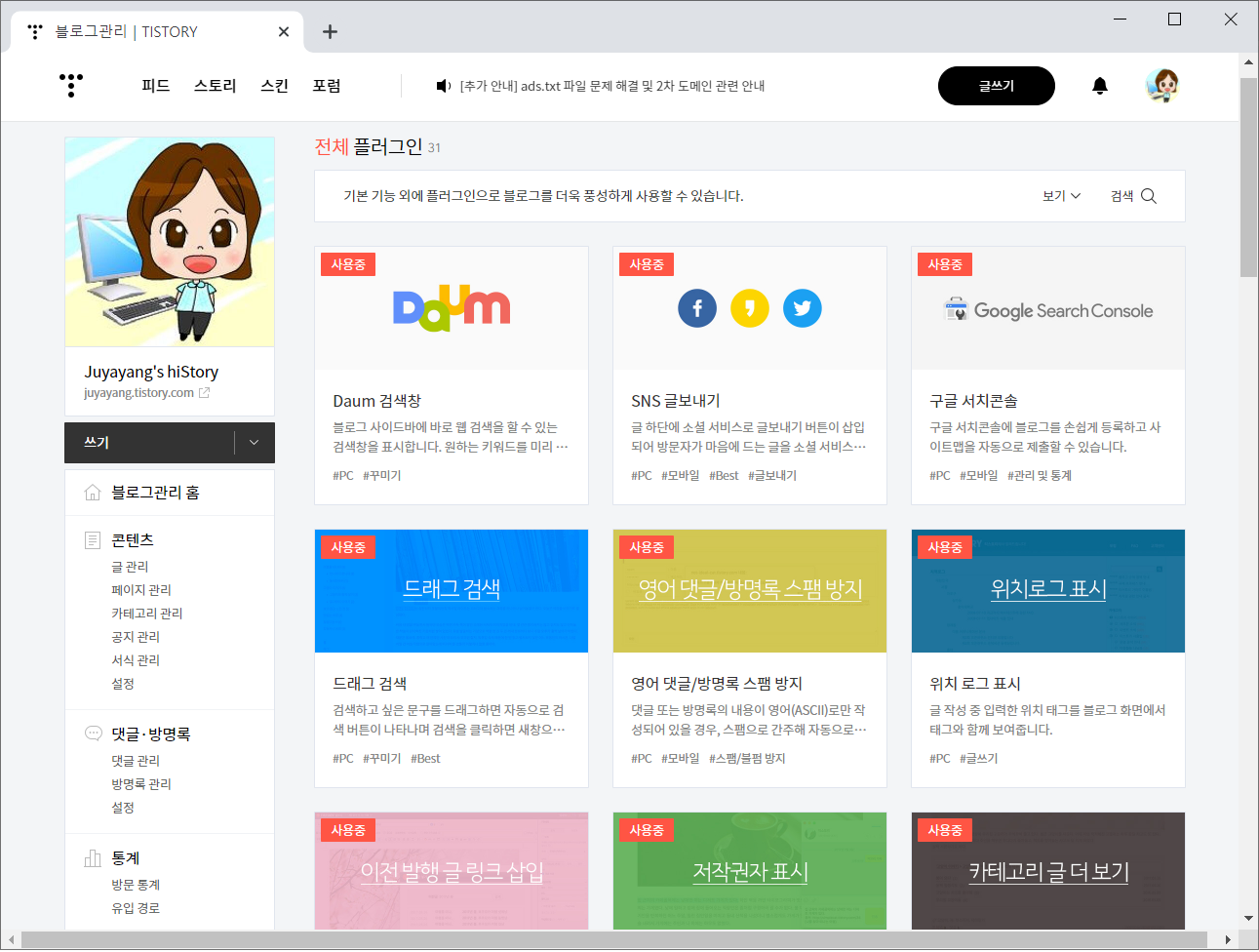Image resolution: width=1259 pixels, height=952 pixels.
Task: Open notifications bell icon
Action: (1100, 86)
